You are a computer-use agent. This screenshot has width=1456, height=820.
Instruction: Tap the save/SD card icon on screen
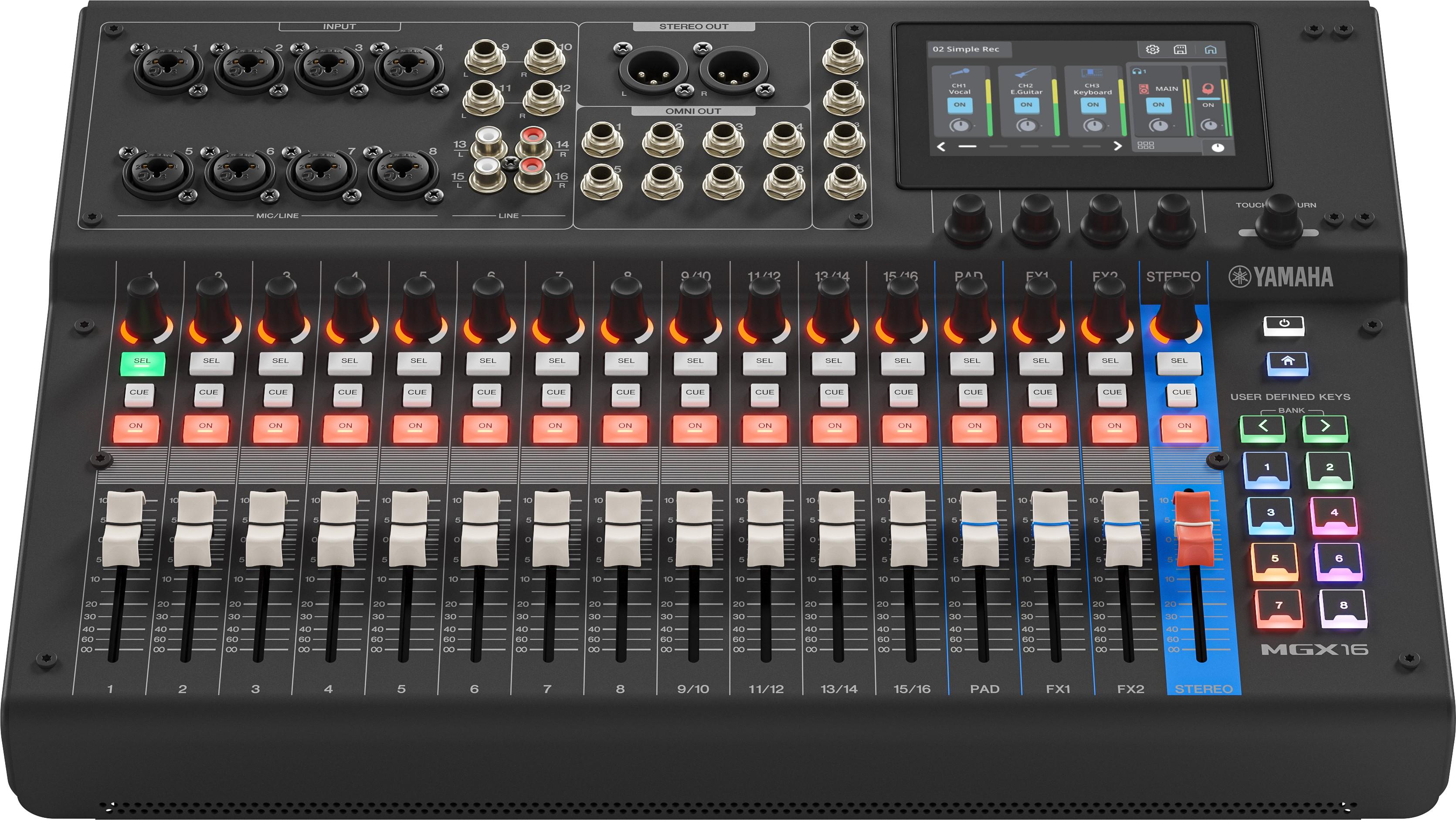tap(1180, 50)
